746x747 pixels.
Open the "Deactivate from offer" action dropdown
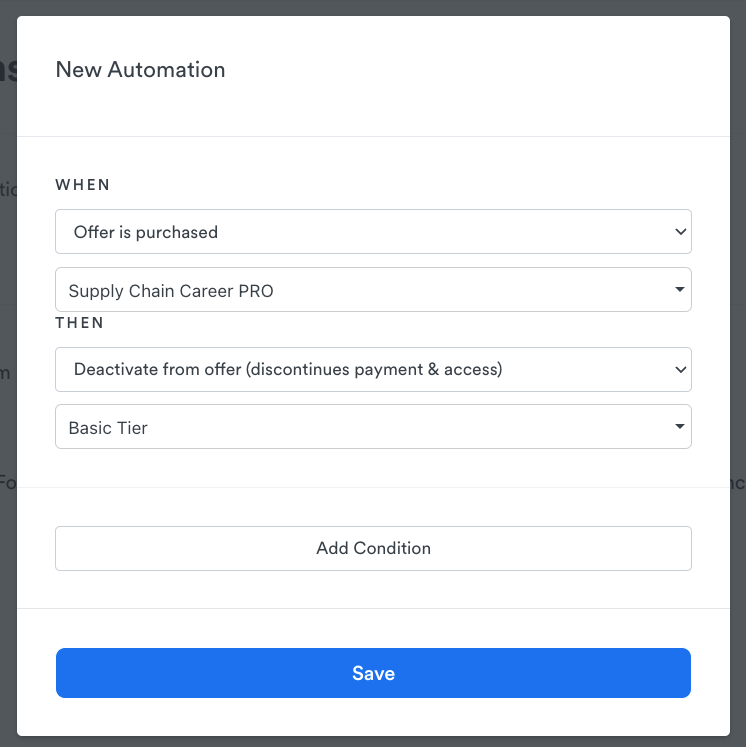pos(372,369)
